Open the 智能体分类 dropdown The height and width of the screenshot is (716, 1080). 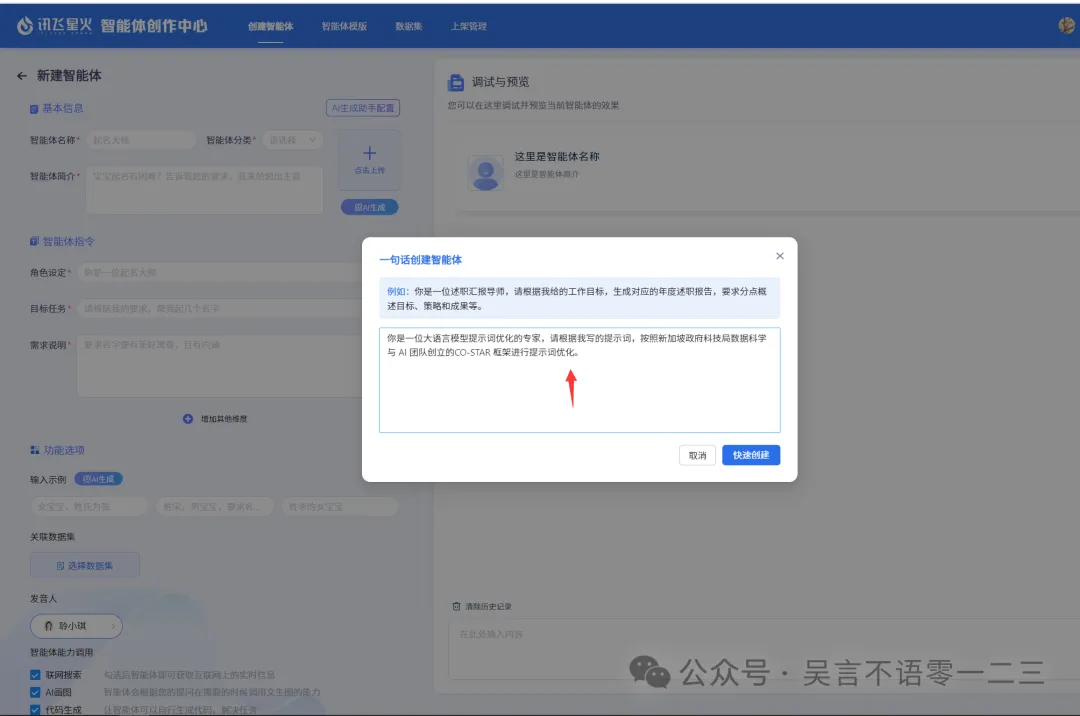[292, 140]
